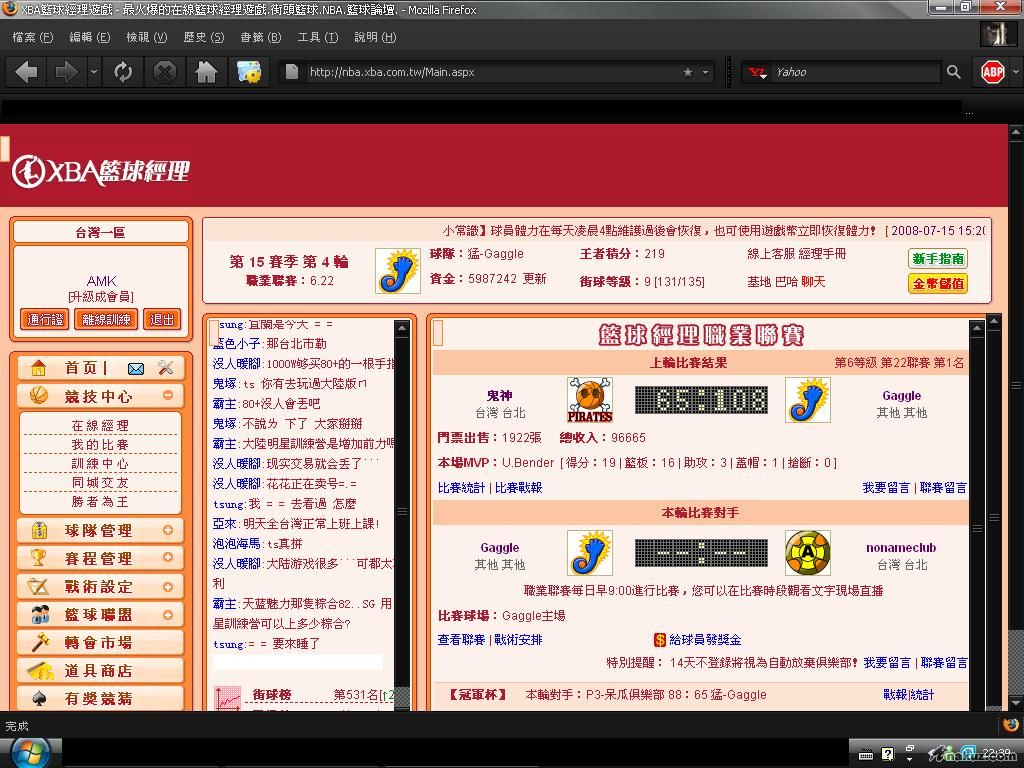Expand the 戰術設定 menu section

[167, 586]
